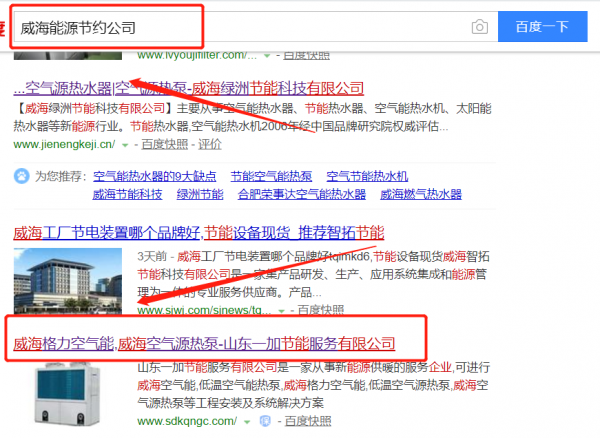This screenshot has height=438, width=600.
Task: Expand dropdown arrow beside www.jienengkeji.cn
Action: click(124, 144)
